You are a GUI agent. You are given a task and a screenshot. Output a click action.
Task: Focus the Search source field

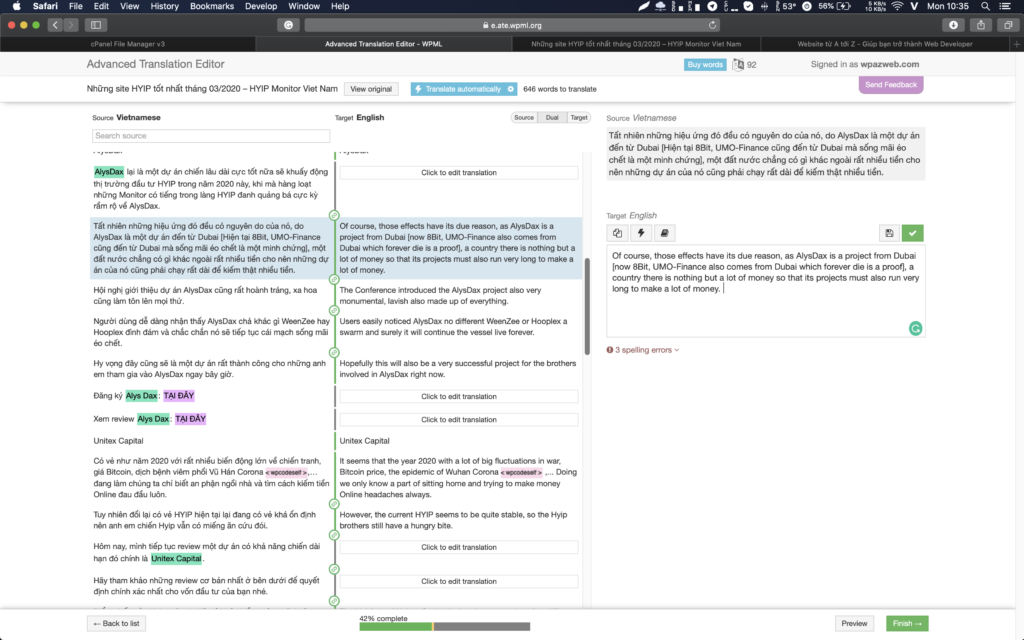(x=211, y=136)
